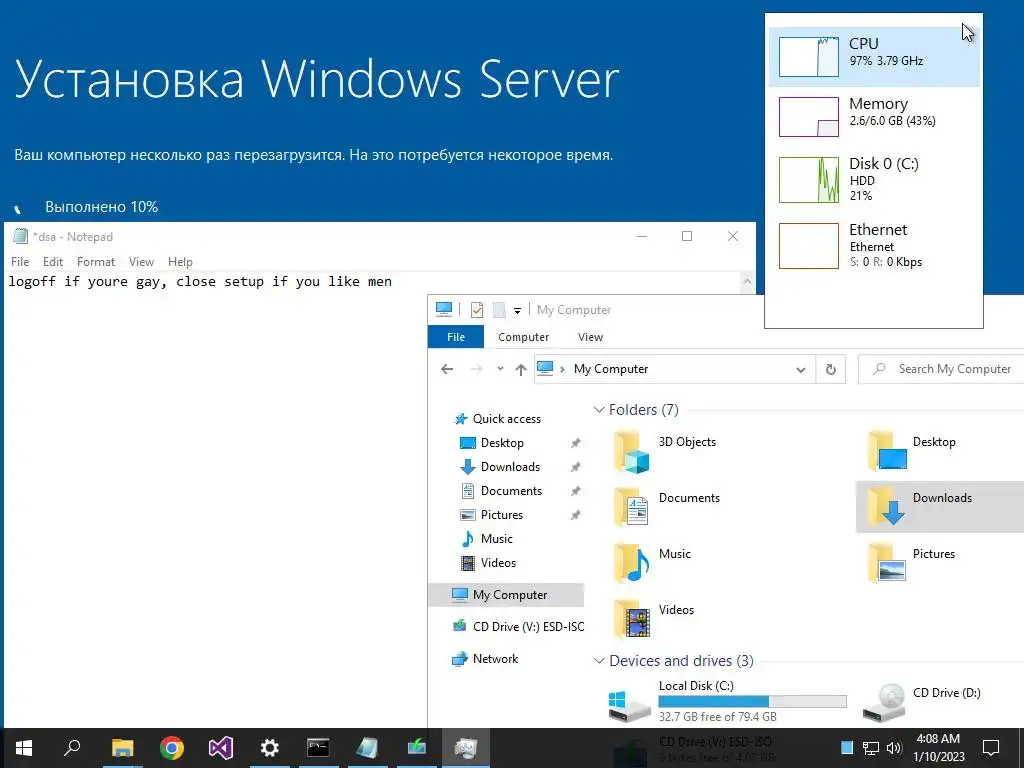Viewport: 1024px width, 768px height.
Task: Select Downloads in navigation pane
Action: [510, 467]
